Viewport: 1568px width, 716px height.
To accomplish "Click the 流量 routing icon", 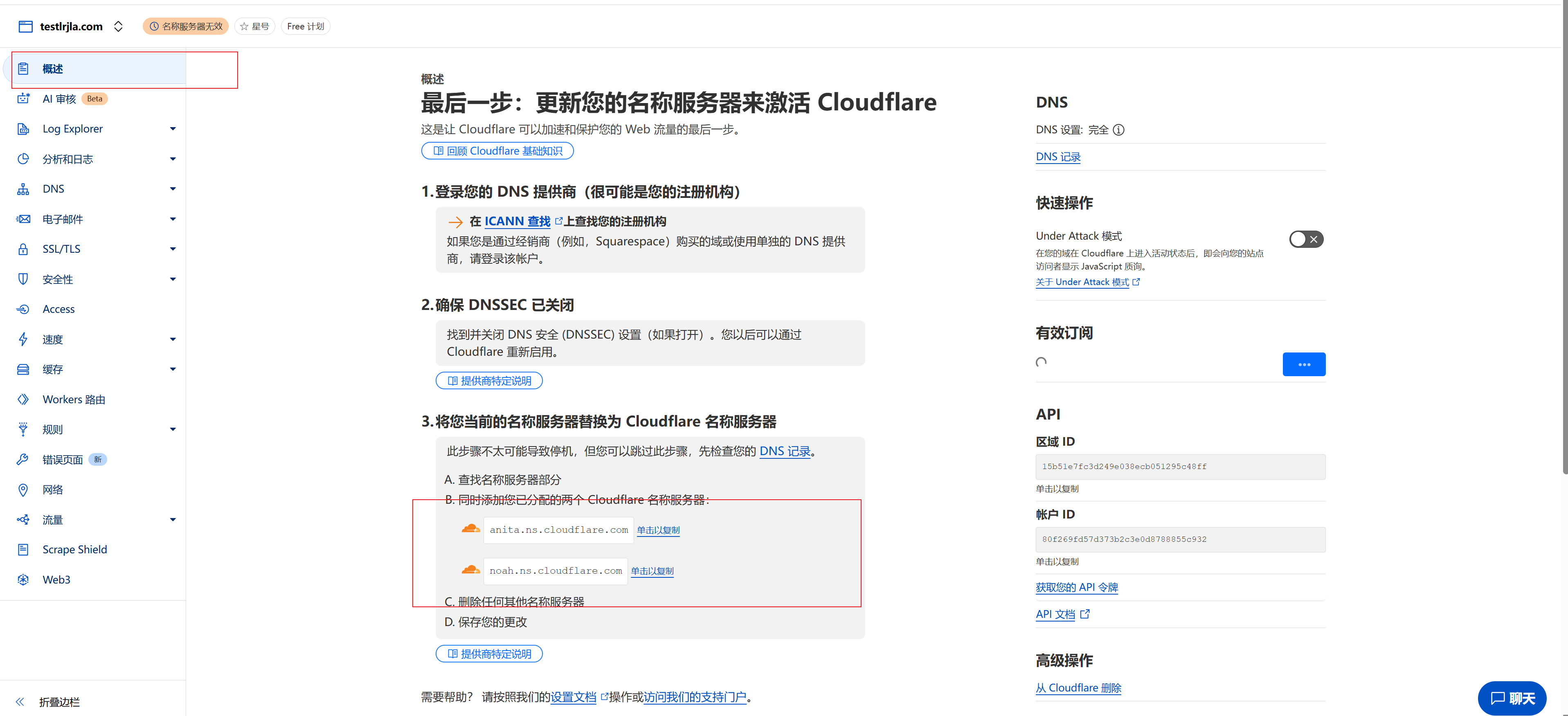I will pyautogui.click(x=23, y=519).
